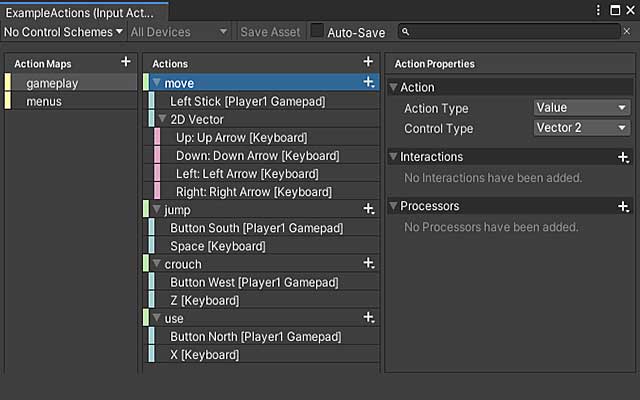Collapse the Action properties section
Screen dimensions: 640x400
pyautogui.click(x=393, y=87)
